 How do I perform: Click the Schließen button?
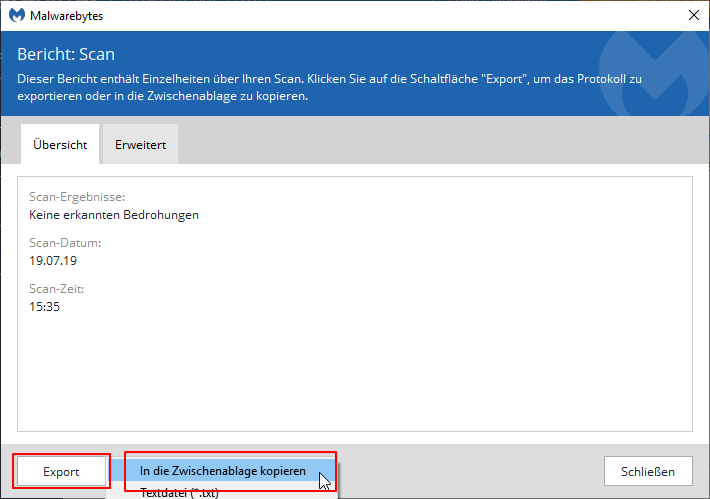(648, 471)
